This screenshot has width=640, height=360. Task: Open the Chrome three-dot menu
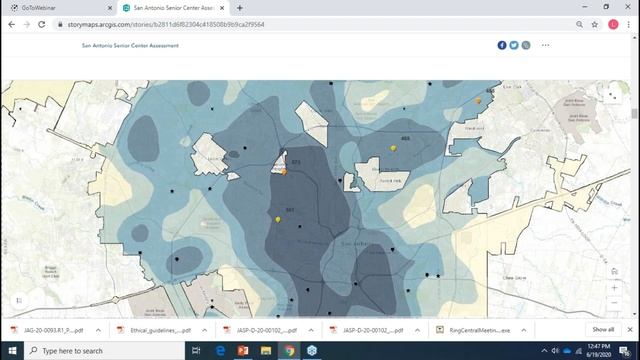(629, 24)
